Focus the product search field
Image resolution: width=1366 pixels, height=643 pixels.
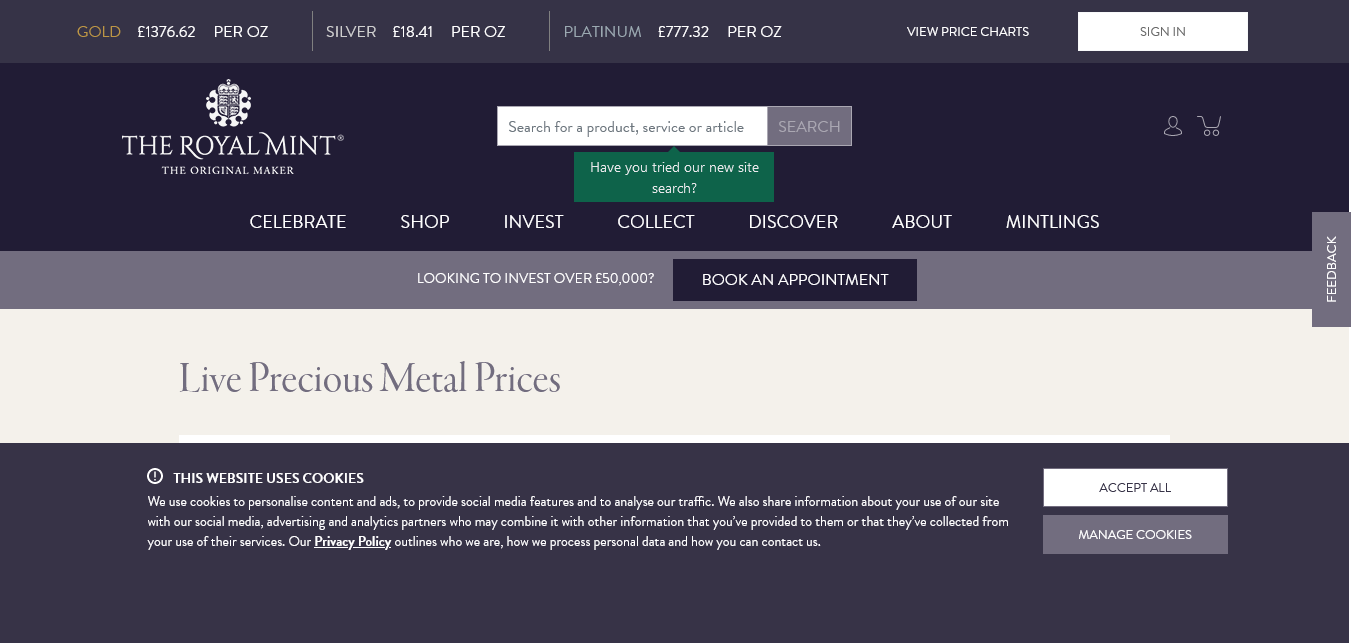[x=632, y=127]
